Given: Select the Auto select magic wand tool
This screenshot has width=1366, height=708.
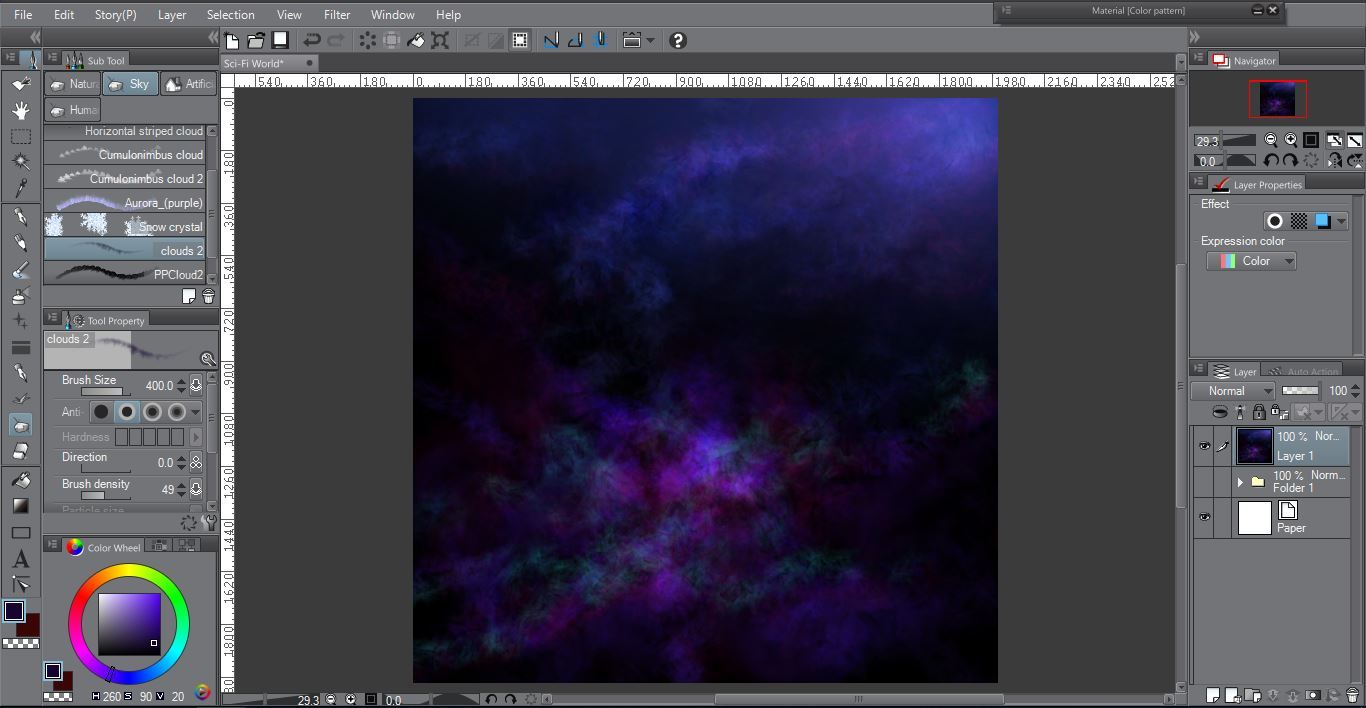Looking at the screenshot, I should (x=20, y=161).
